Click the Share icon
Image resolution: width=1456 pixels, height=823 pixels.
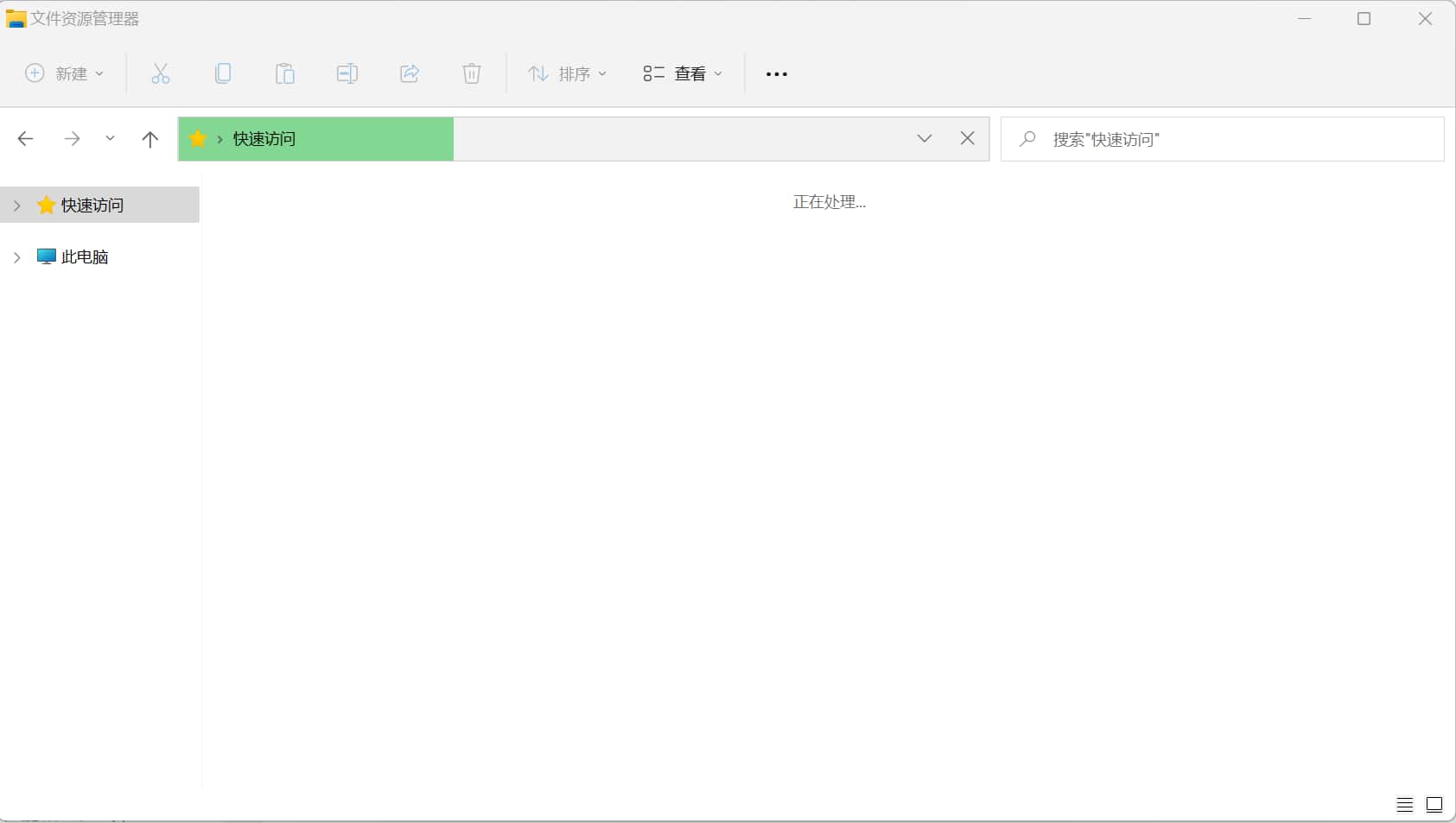click(409, 73)
